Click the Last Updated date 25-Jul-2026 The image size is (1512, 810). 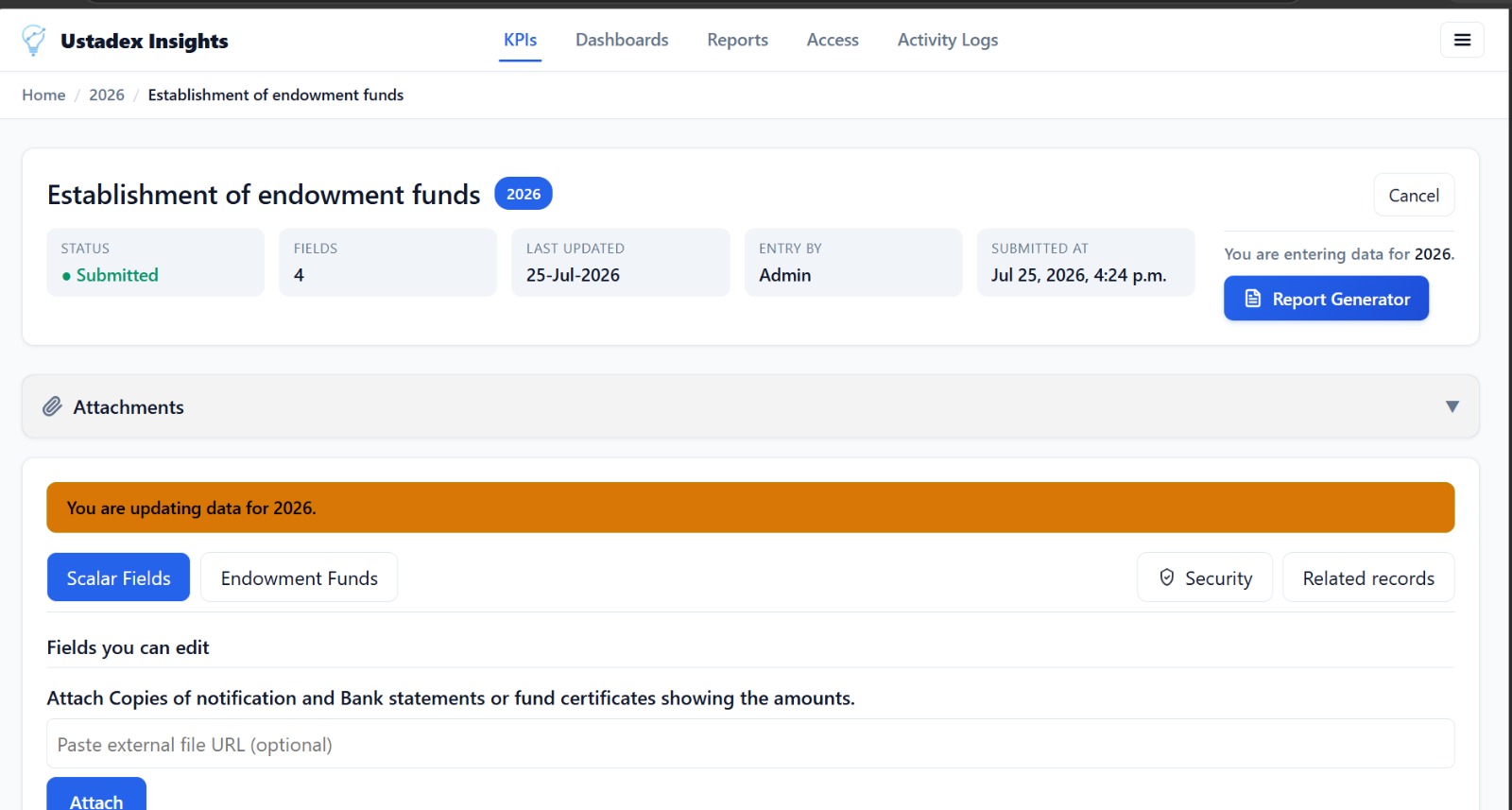(573, 275)
